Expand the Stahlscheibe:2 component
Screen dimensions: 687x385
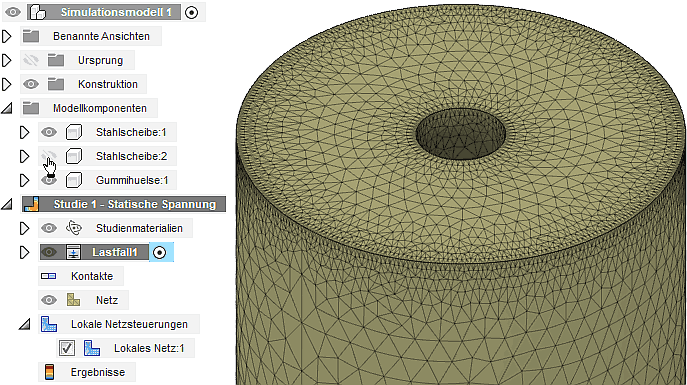click(25, 156)
